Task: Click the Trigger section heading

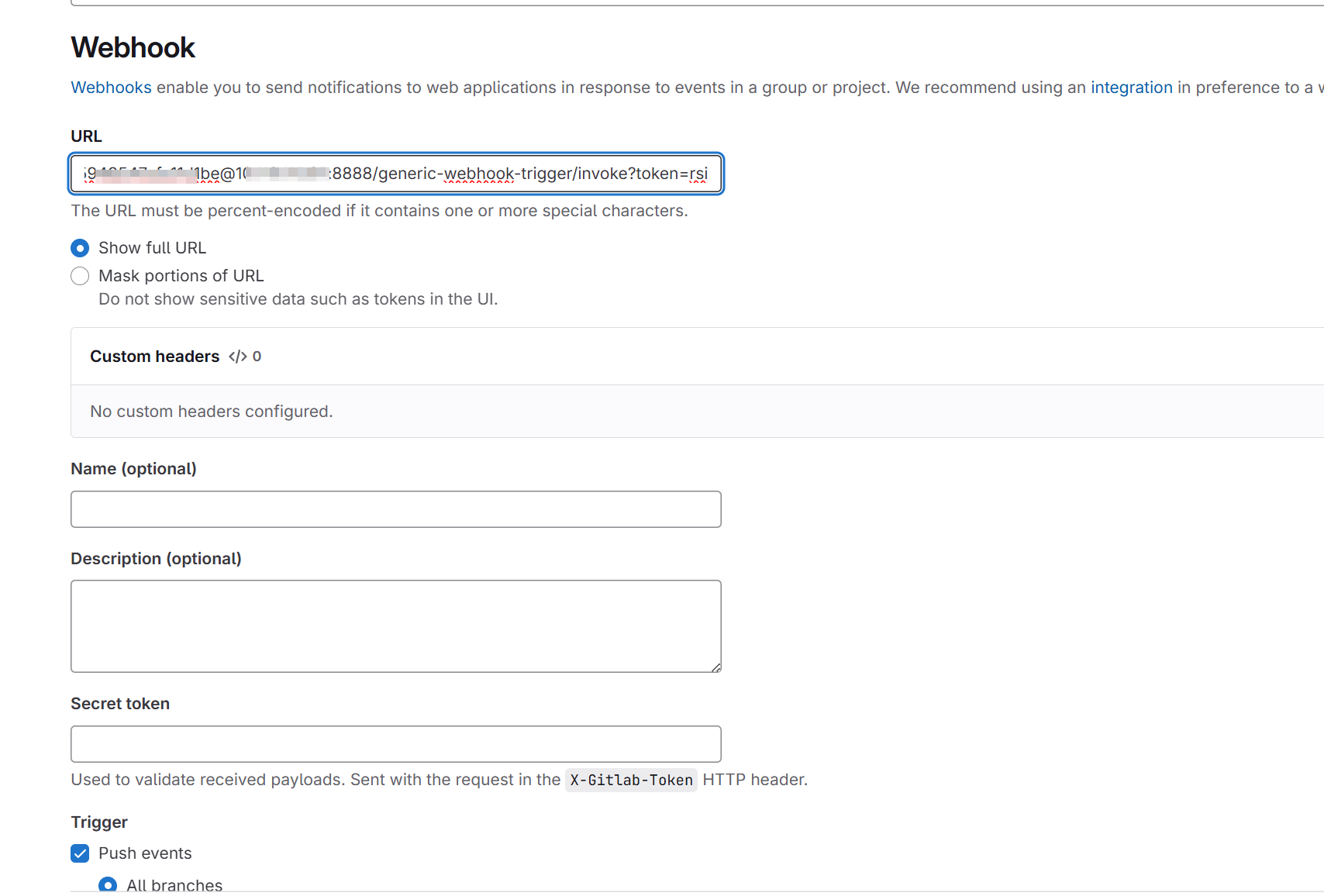Action: pyautogui.click(x=99, y=822)
